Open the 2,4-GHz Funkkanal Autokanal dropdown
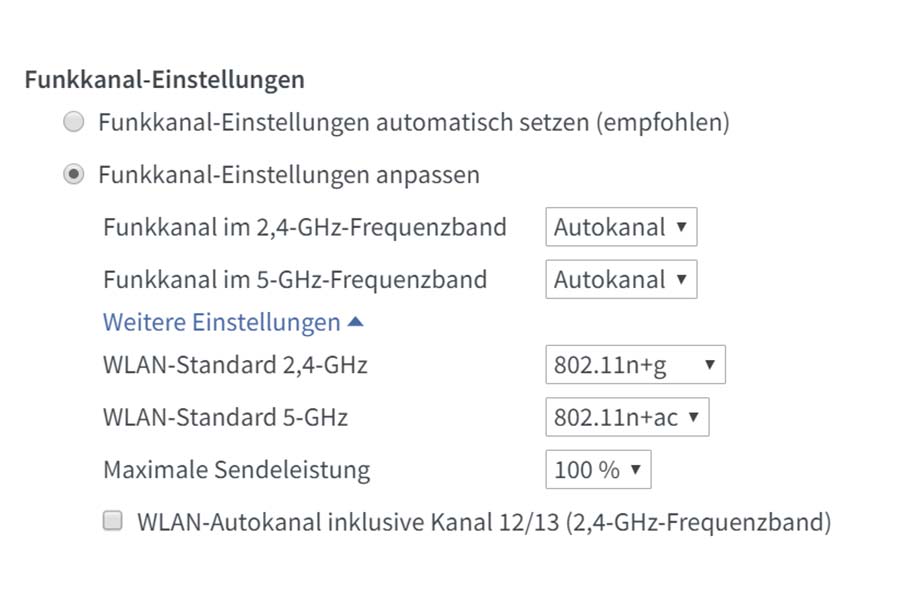Image resolution: width=900 pixels, height=600 pixels. coord(620,227)
